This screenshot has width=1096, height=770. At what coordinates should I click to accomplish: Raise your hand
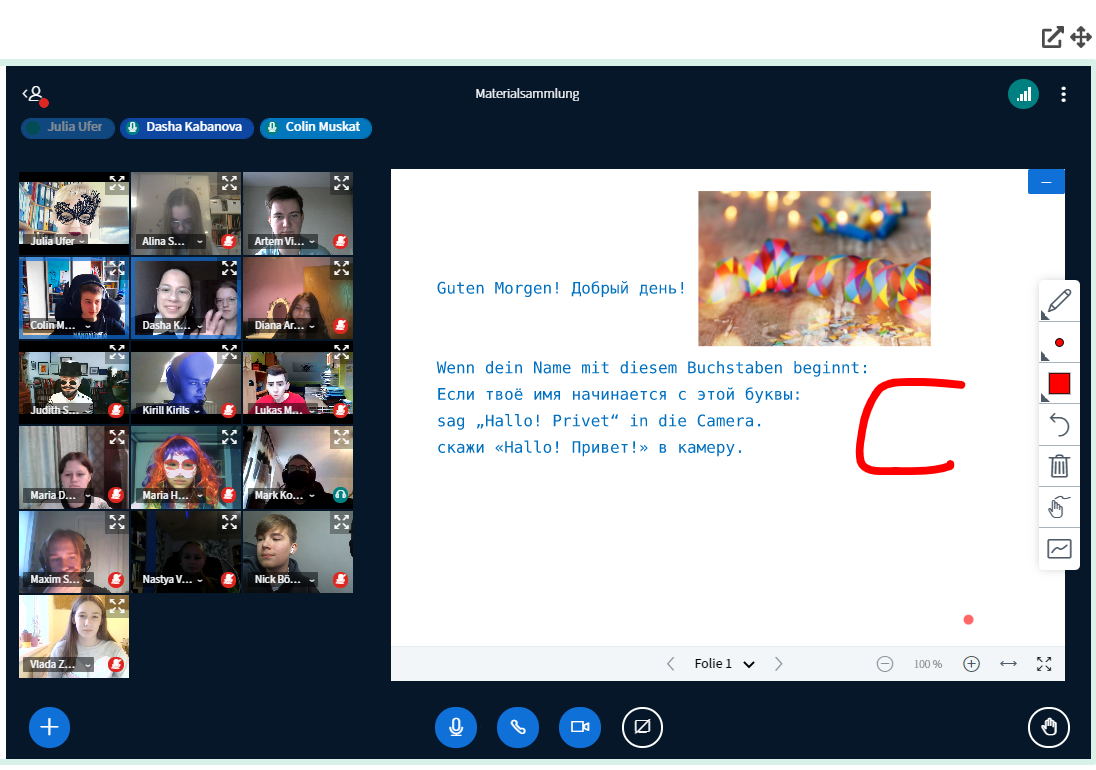pos(1048,727)
